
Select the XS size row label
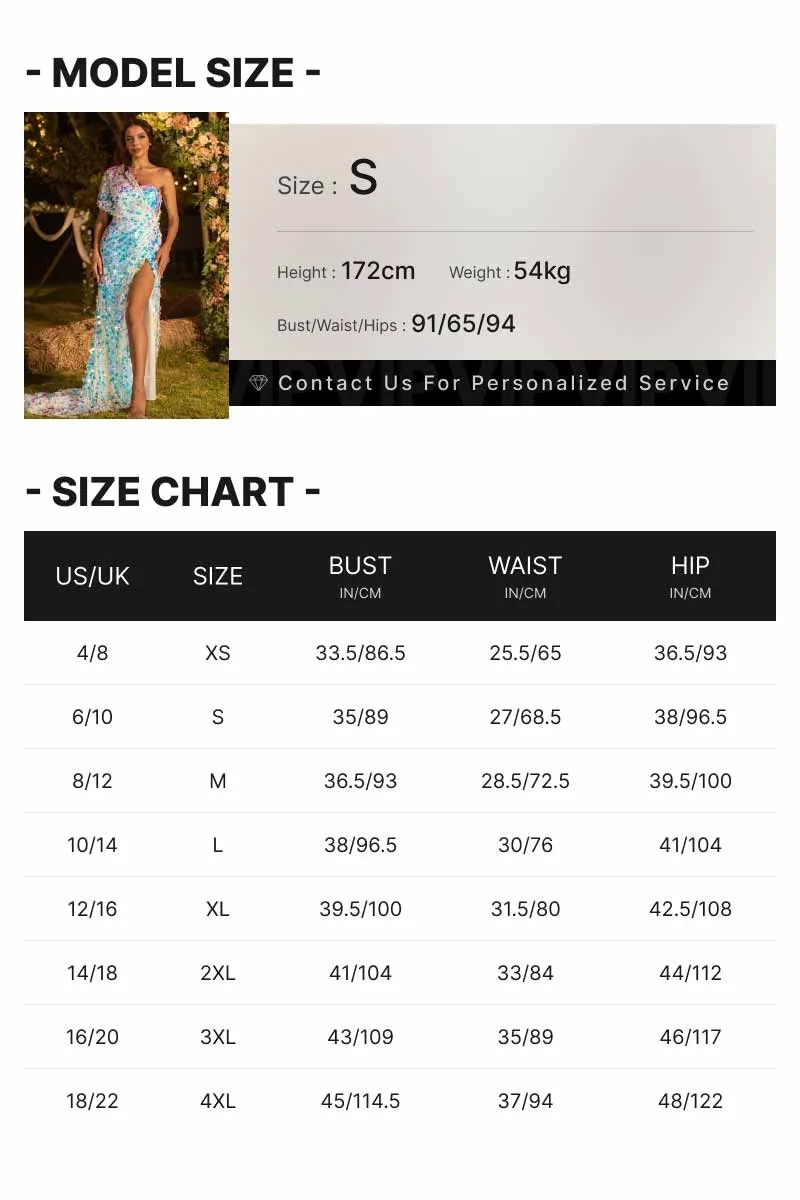(218, 653)
